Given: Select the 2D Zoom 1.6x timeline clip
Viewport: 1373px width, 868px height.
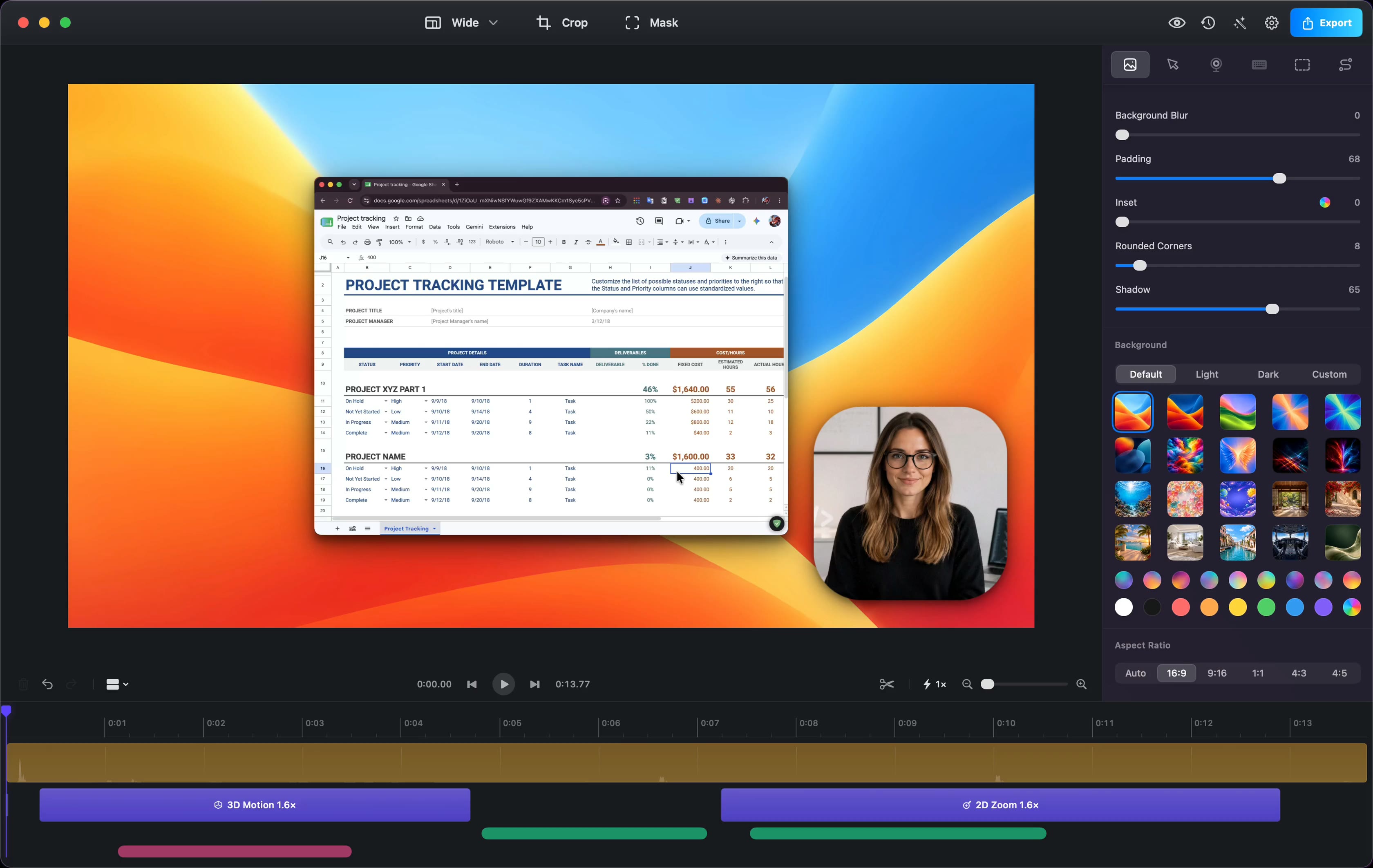Looking at the screenshot, I should pos(1000,805).
